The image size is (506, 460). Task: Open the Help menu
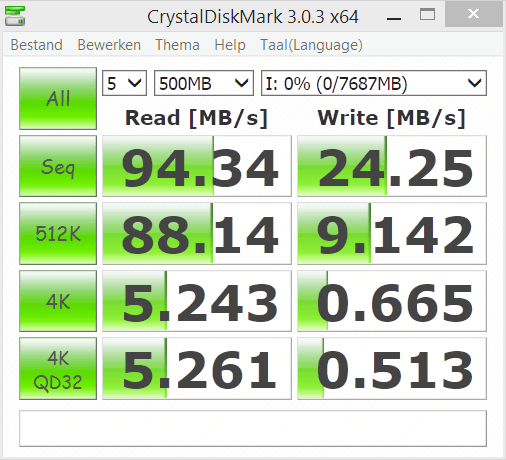230,45
